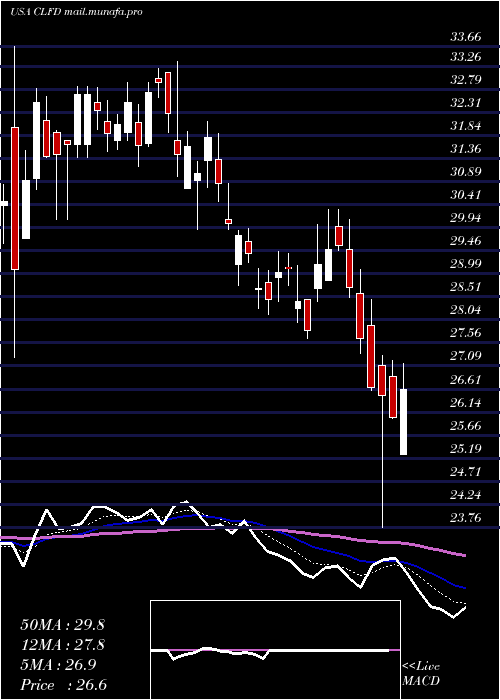This screenshot has width=500, height=700.
Task: Click the 29.46 price axis label
Action: click(466, 241)
